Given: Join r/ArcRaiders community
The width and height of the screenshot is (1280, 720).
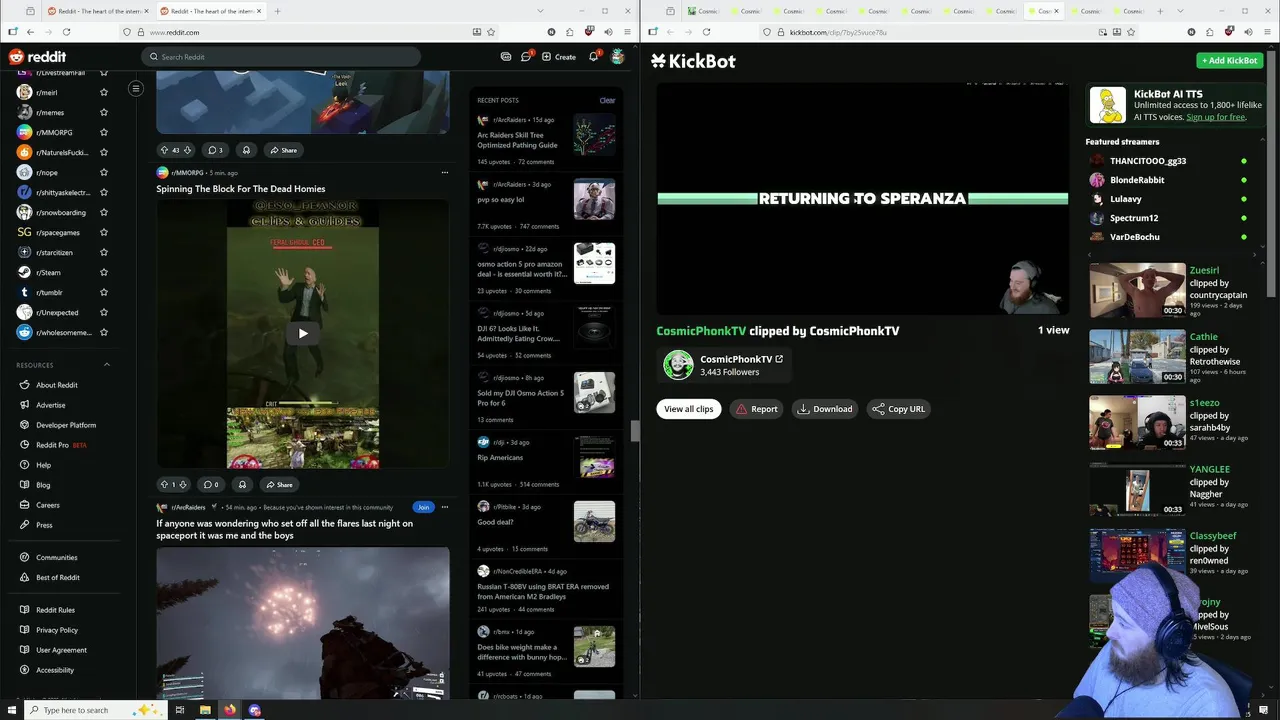Looking at the screenshot, I should pyautogui.click(x=423, y=507).
